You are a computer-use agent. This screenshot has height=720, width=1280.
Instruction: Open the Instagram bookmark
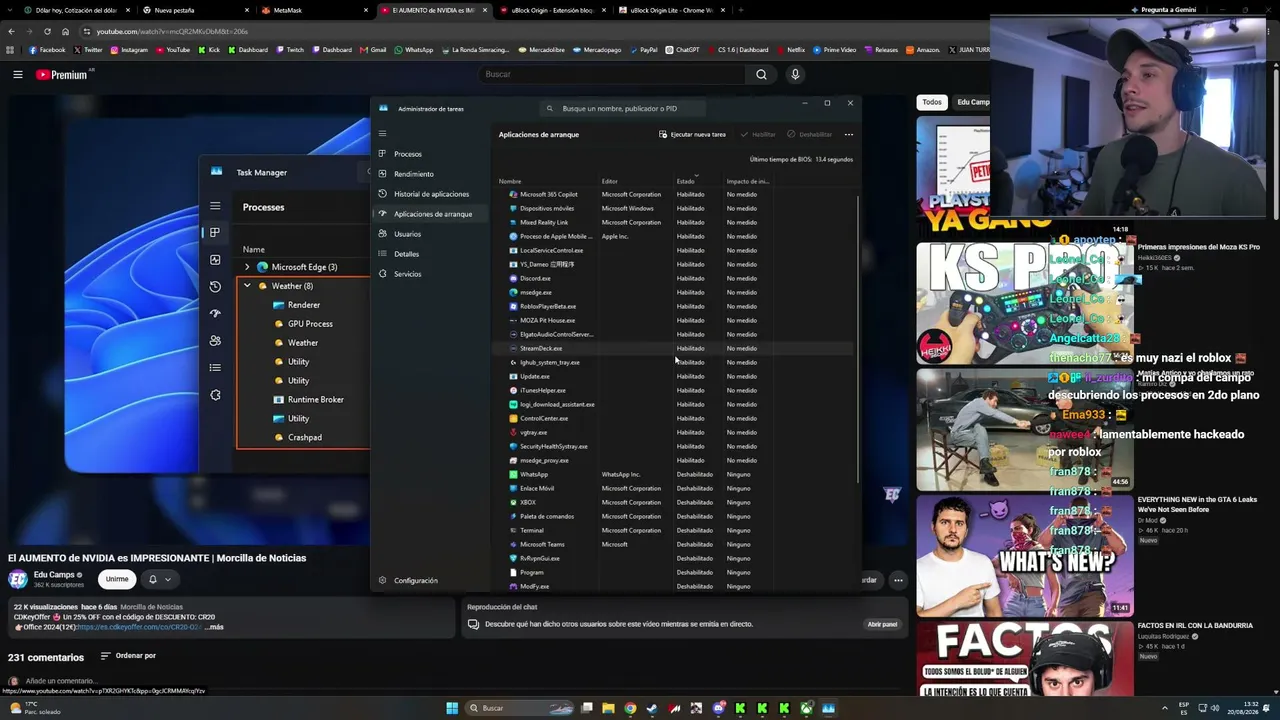tap(129, 50)
